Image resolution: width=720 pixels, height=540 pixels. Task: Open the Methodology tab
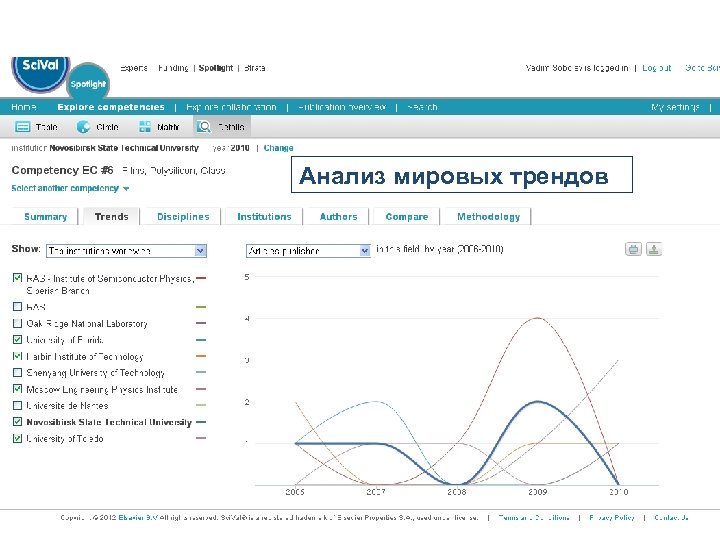point(489,217)
